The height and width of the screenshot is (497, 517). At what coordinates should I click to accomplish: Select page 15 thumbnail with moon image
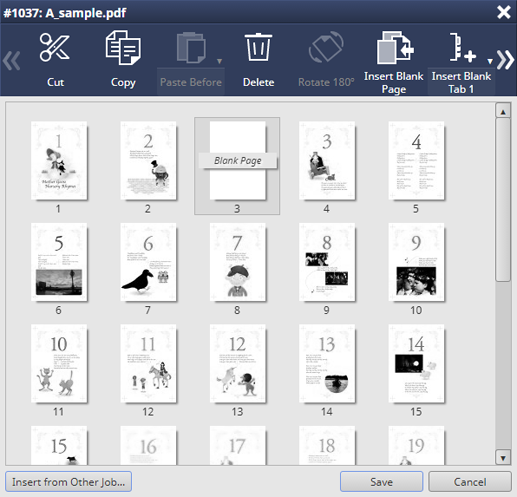[x=416, y=364]
